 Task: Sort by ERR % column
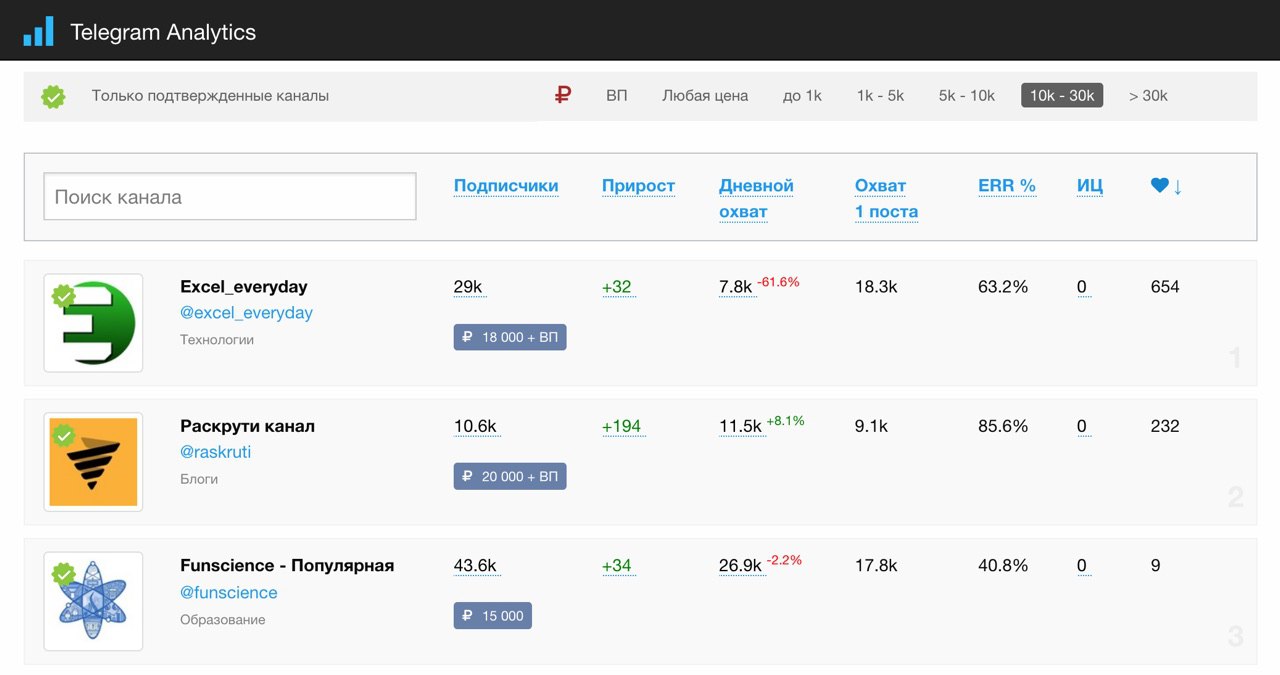[x=1007, y=186]
